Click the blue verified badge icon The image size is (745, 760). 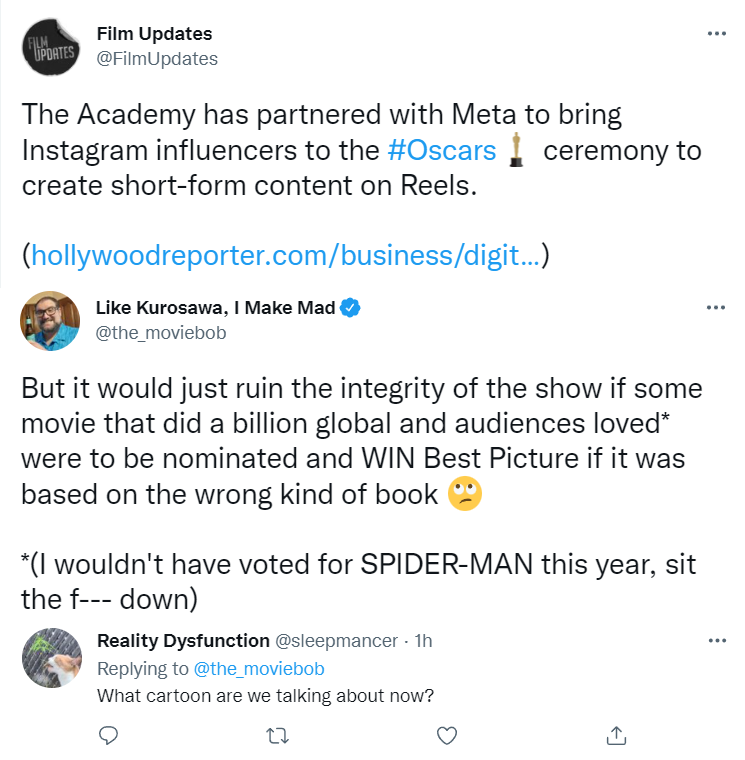[x=350, y=308]
